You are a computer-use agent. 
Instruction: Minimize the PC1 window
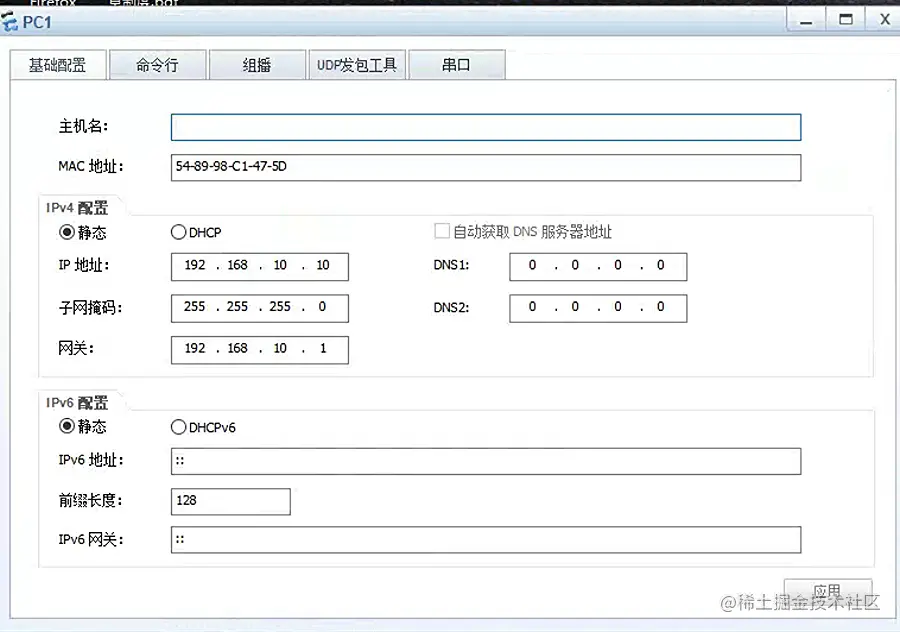(806, 21)
